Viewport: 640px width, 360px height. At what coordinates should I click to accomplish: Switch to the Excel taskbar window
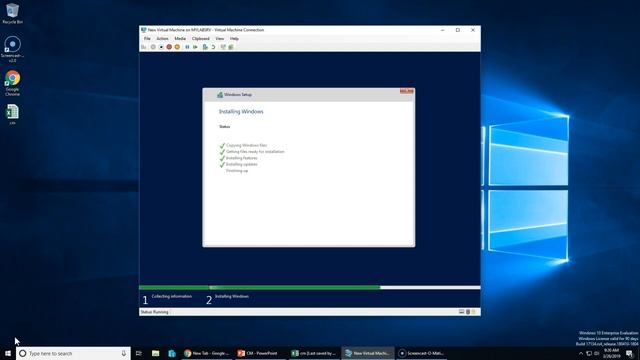(x=314, y=353)
